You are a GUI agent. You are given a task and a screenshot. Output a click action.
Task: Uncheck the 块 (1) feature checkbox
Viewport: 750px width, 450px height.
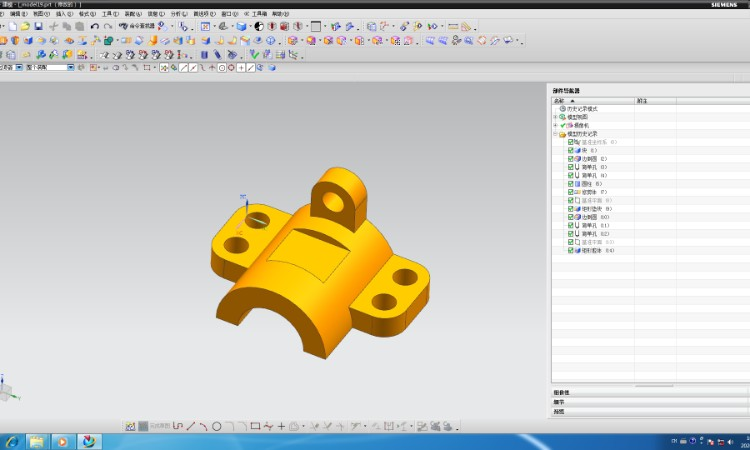[x=570, y=150]
